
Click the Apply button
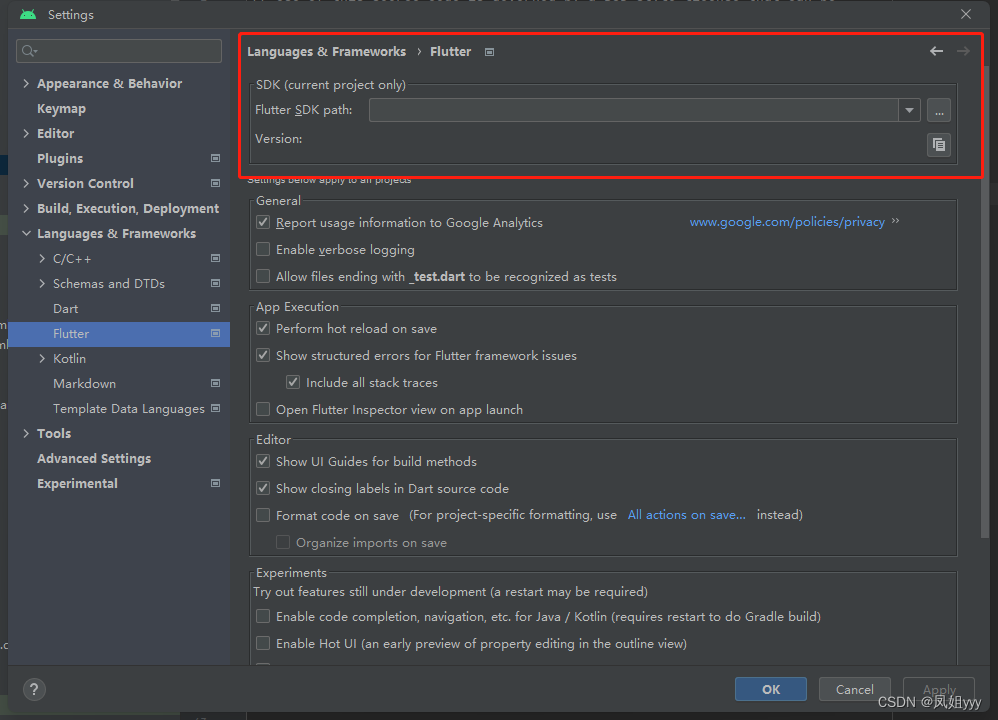[x=939, y=689]
